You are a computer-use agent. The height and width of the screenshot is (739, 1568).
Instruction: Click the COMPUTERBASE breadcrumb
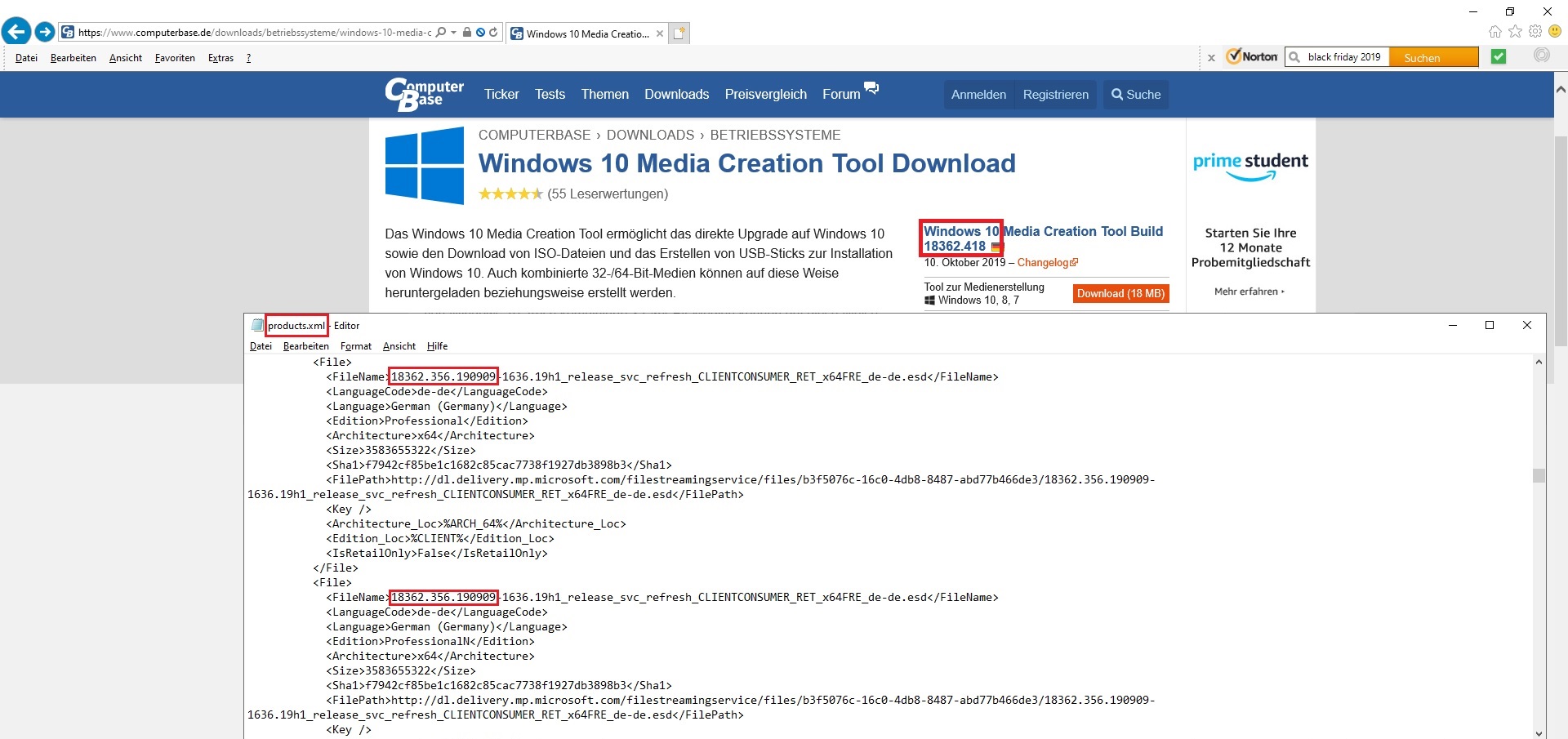tap(534, 136)
